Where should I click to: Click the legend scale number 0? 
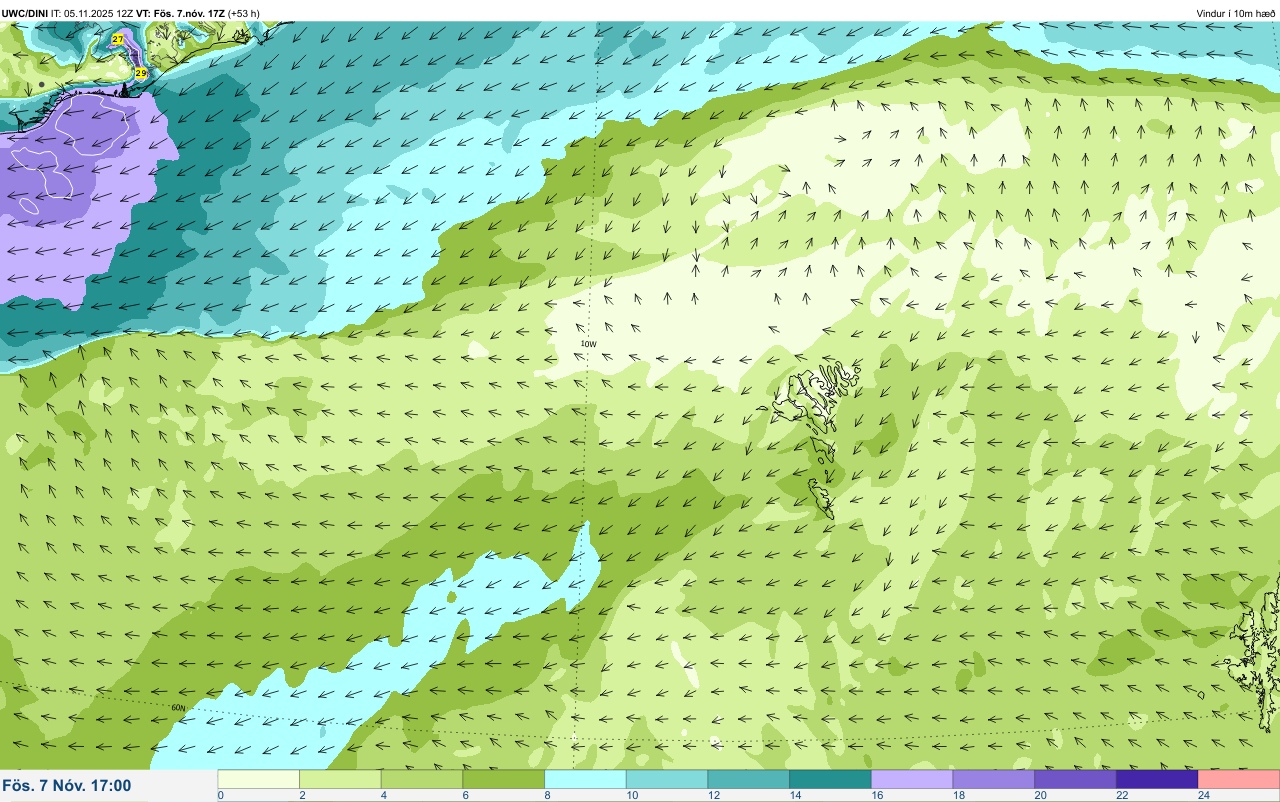click(220, 795)
